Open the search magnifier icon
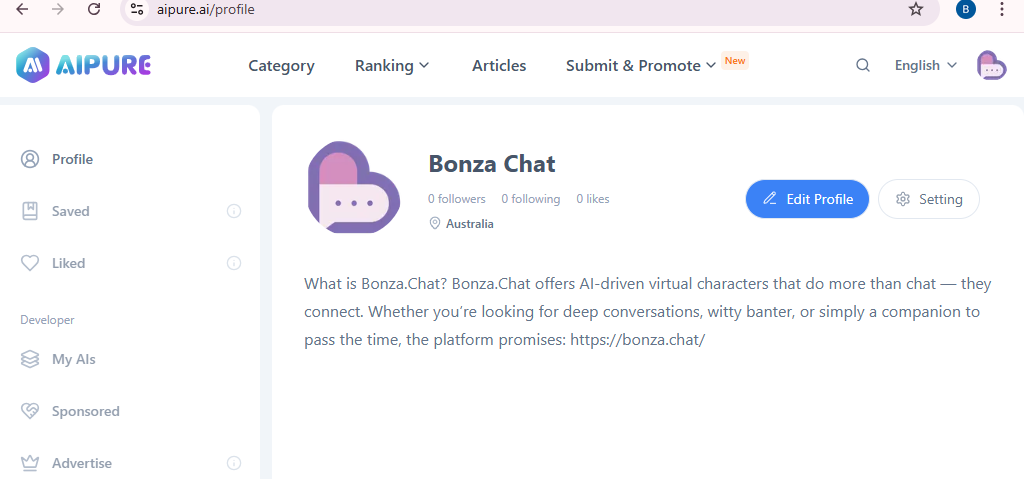 click(863, 65)
